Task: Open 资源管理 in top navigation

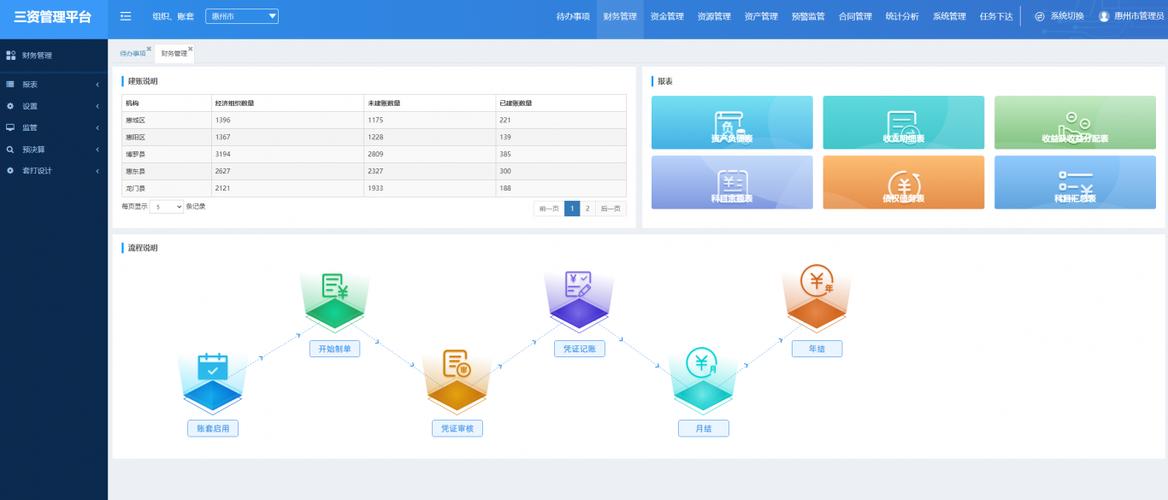Action: click(x=714, y=16)
